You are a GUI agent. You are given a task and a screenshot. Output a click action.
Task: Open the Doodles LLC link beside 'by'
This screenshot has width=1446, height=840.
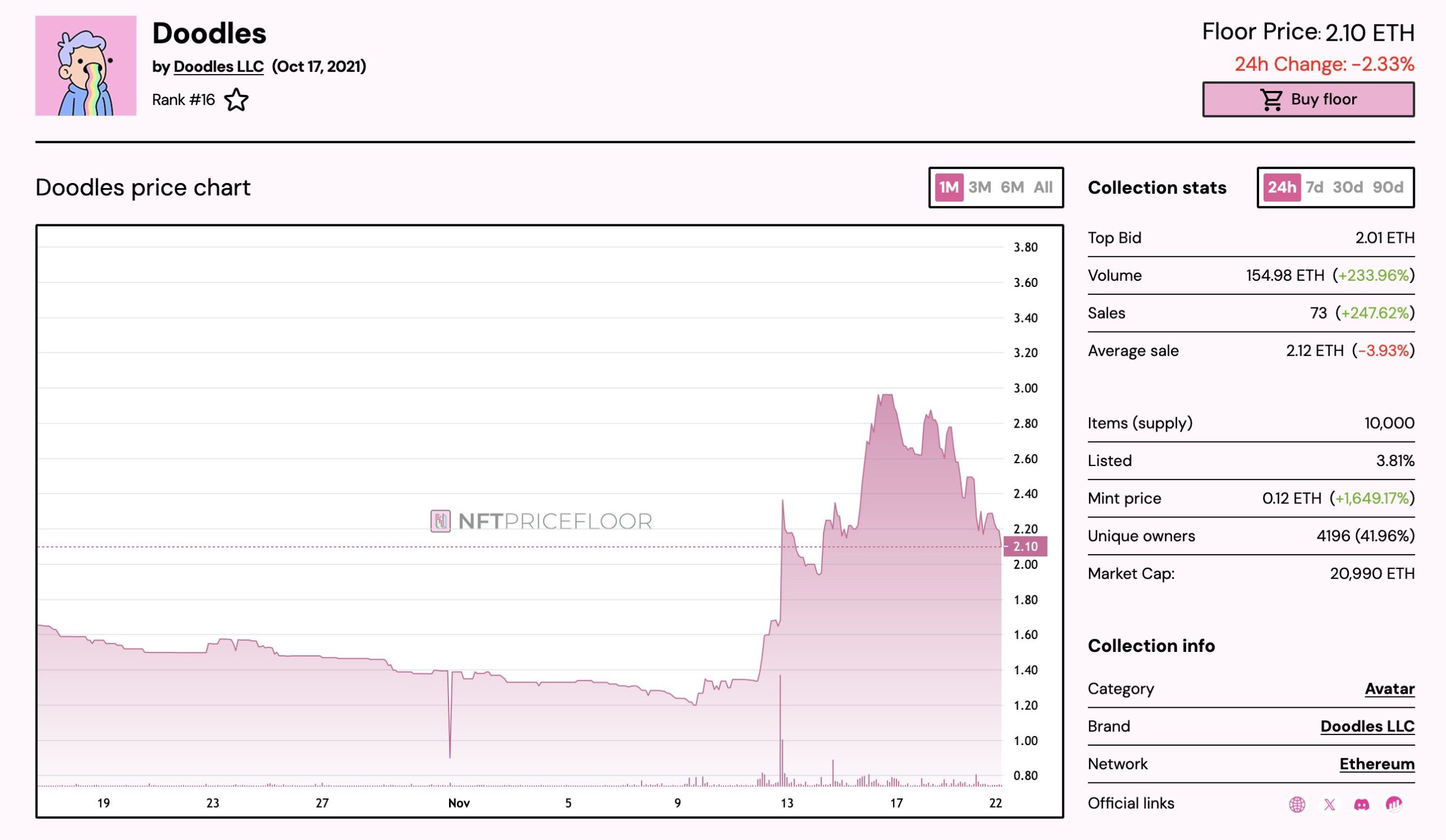coord(219,67)
